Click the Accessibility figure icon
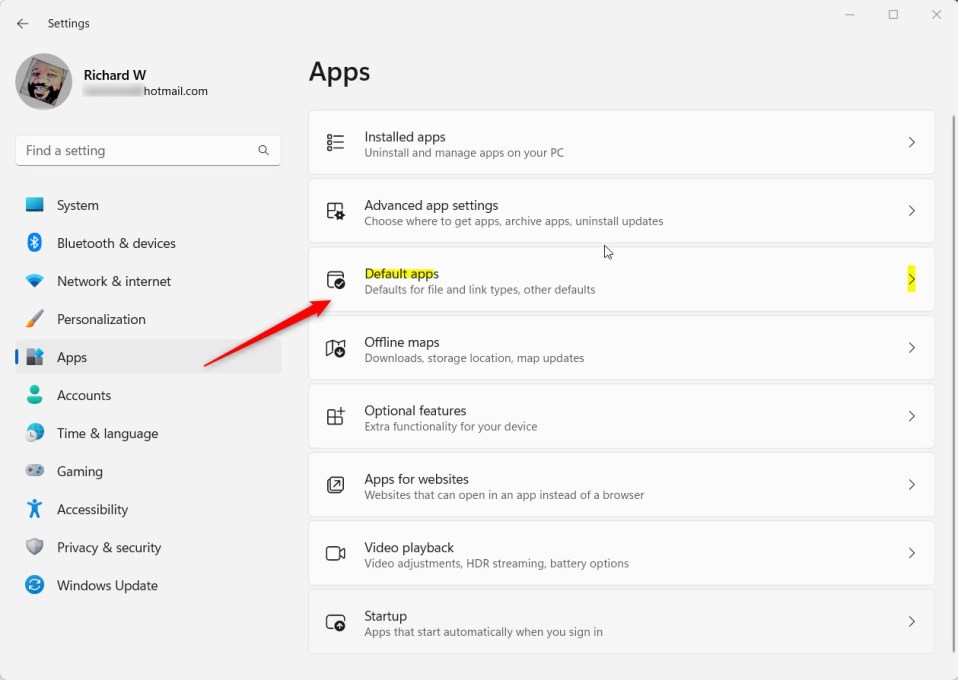Image resolution: width=958 pixels, height=680 pixels. click(35, 508)
